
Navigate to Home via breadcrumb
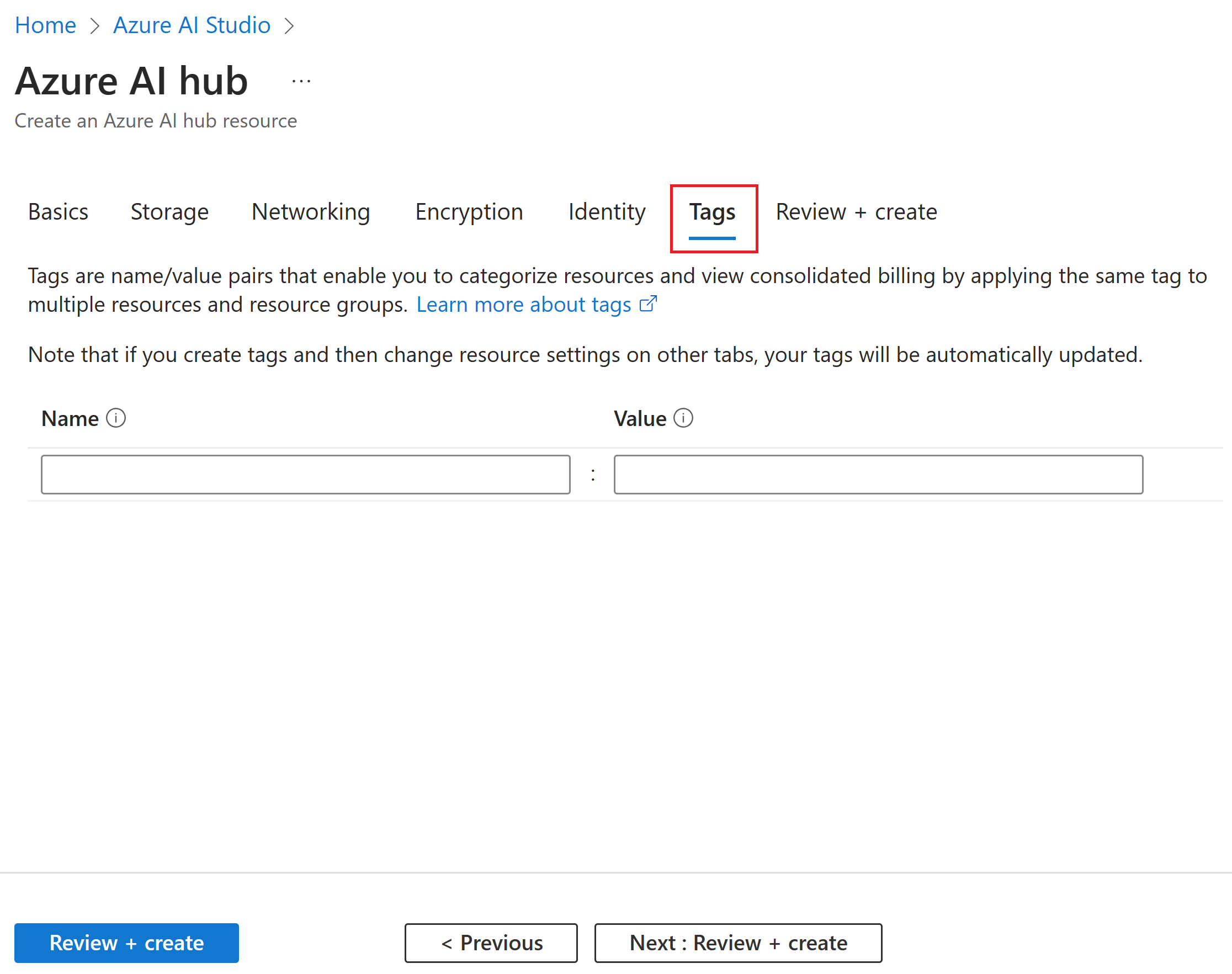click(x=46, y=25)
